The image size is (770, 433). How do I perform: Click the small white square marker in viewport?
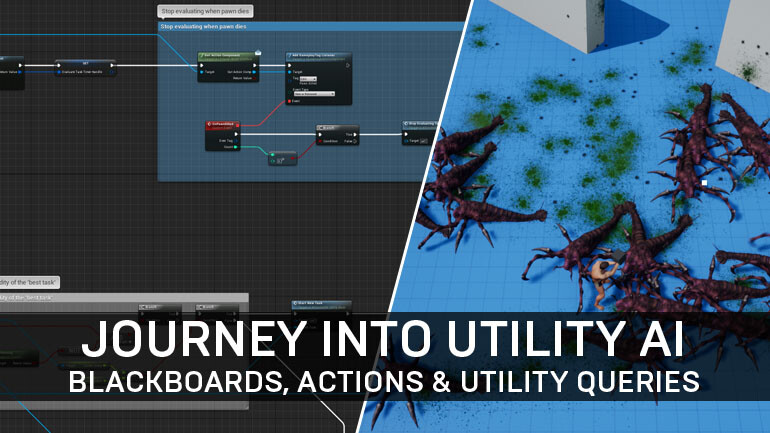pos(705,183)
